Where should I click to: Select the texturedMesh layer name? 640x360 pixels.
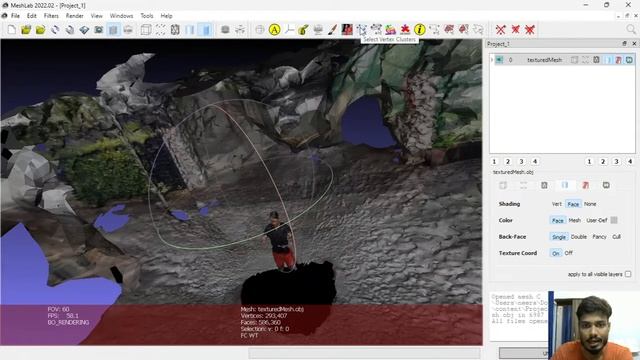coord(544,60)
